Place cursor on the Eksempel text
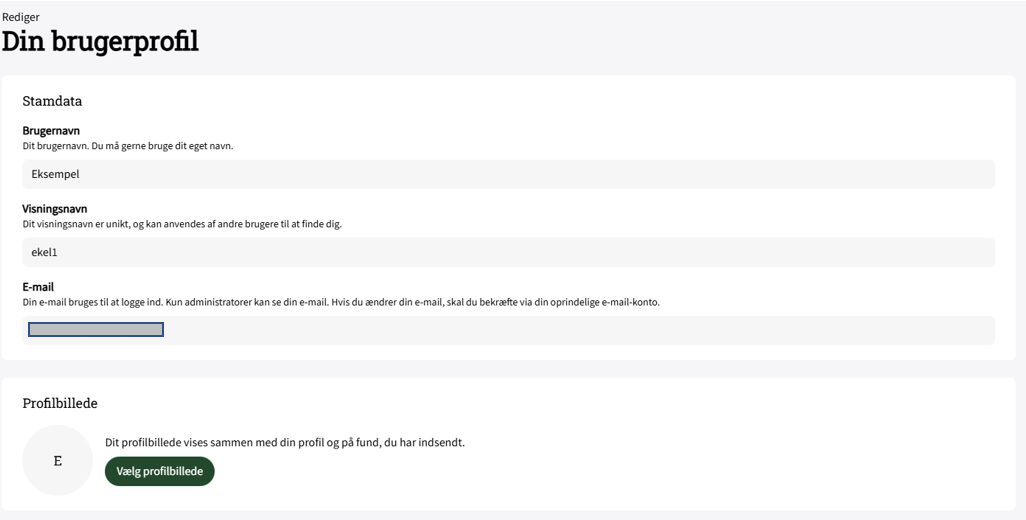Screen dimensions: 1026x520 pos(55,174)
